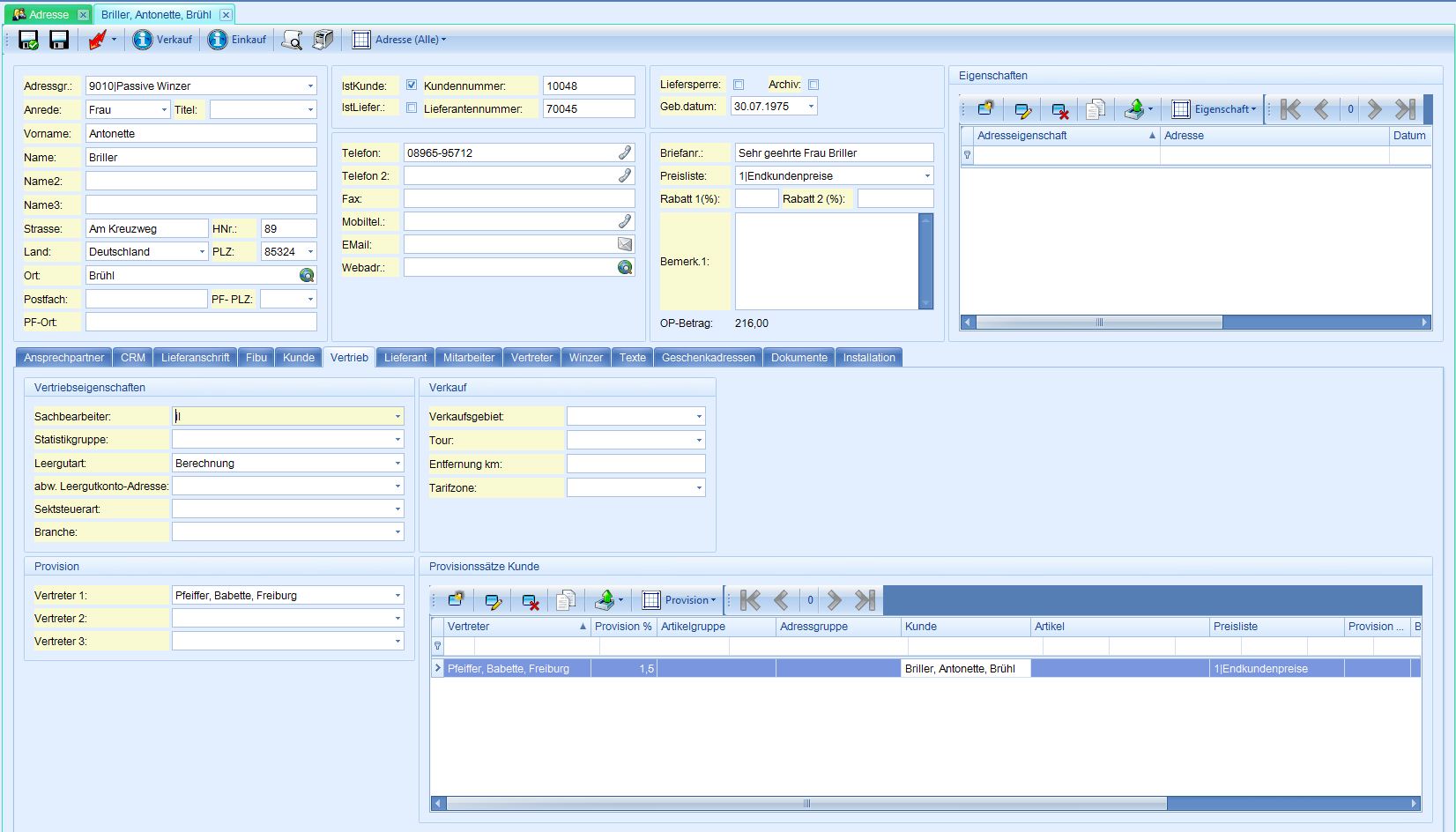This screenshot has height=832, width=1456.
Task: Click the Vorname input field
Action: tap(201, 134)
